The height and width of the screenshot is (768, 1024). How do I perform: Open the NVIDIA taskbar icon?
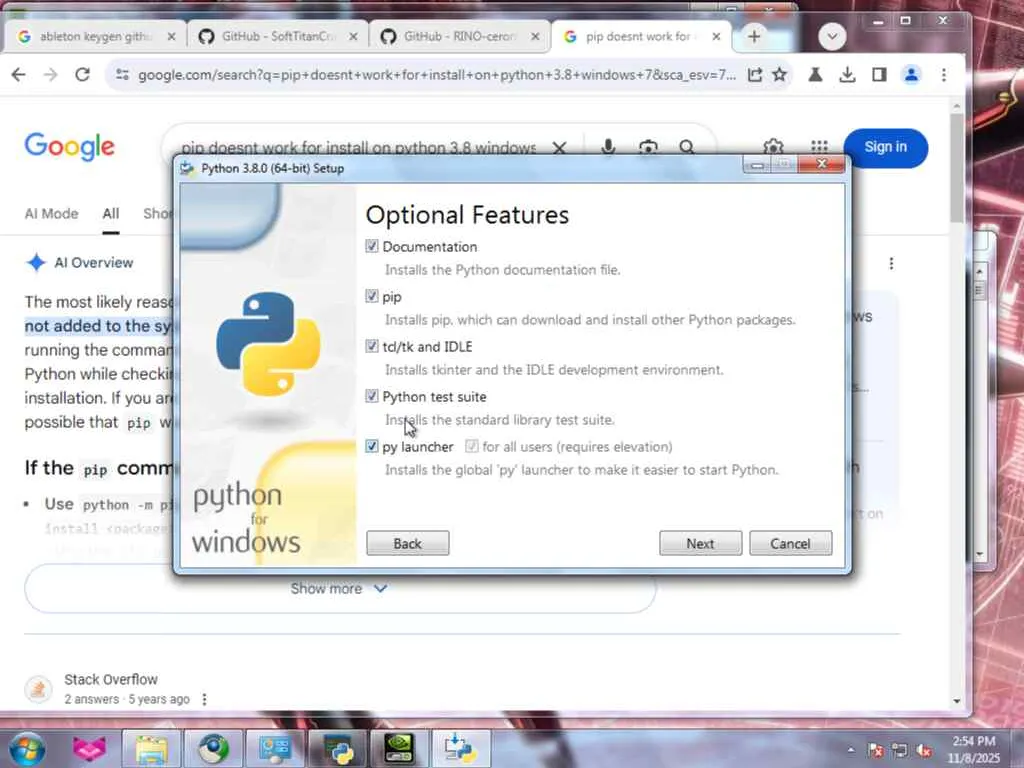[x=398, y=748]
